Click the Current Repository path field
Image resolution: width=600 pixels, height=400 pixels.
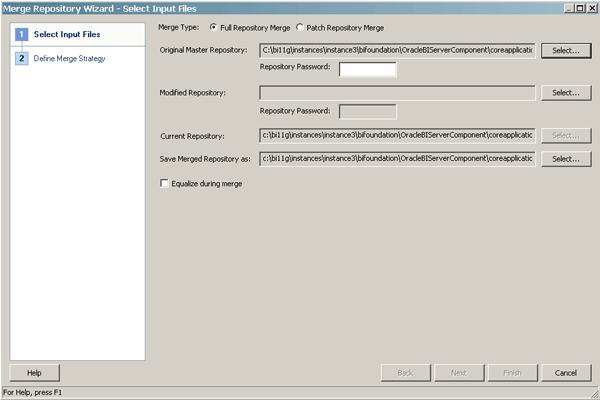(397, 135)
